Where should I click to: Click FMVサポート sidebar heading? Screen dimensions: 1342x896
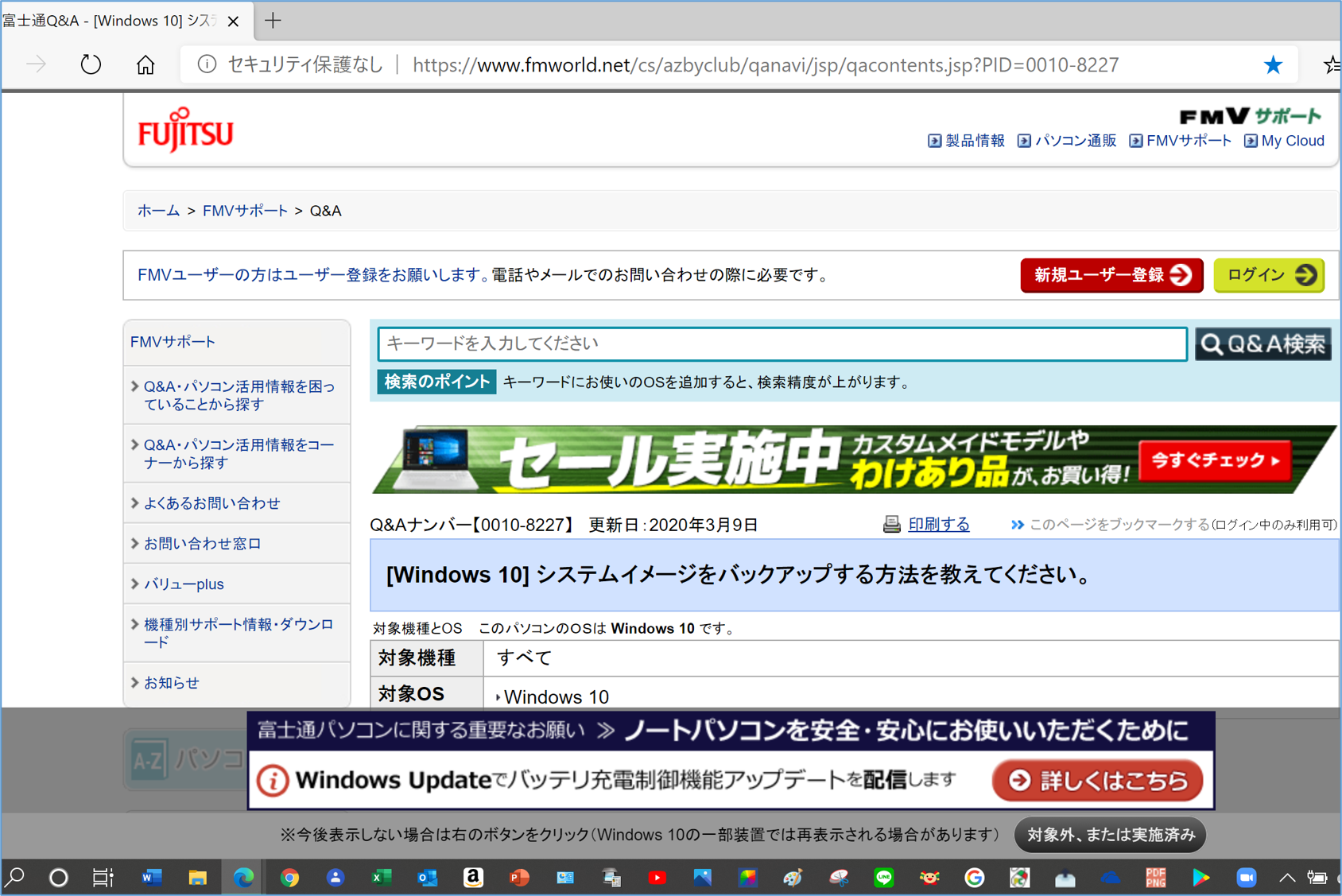[x=173, y=342]
